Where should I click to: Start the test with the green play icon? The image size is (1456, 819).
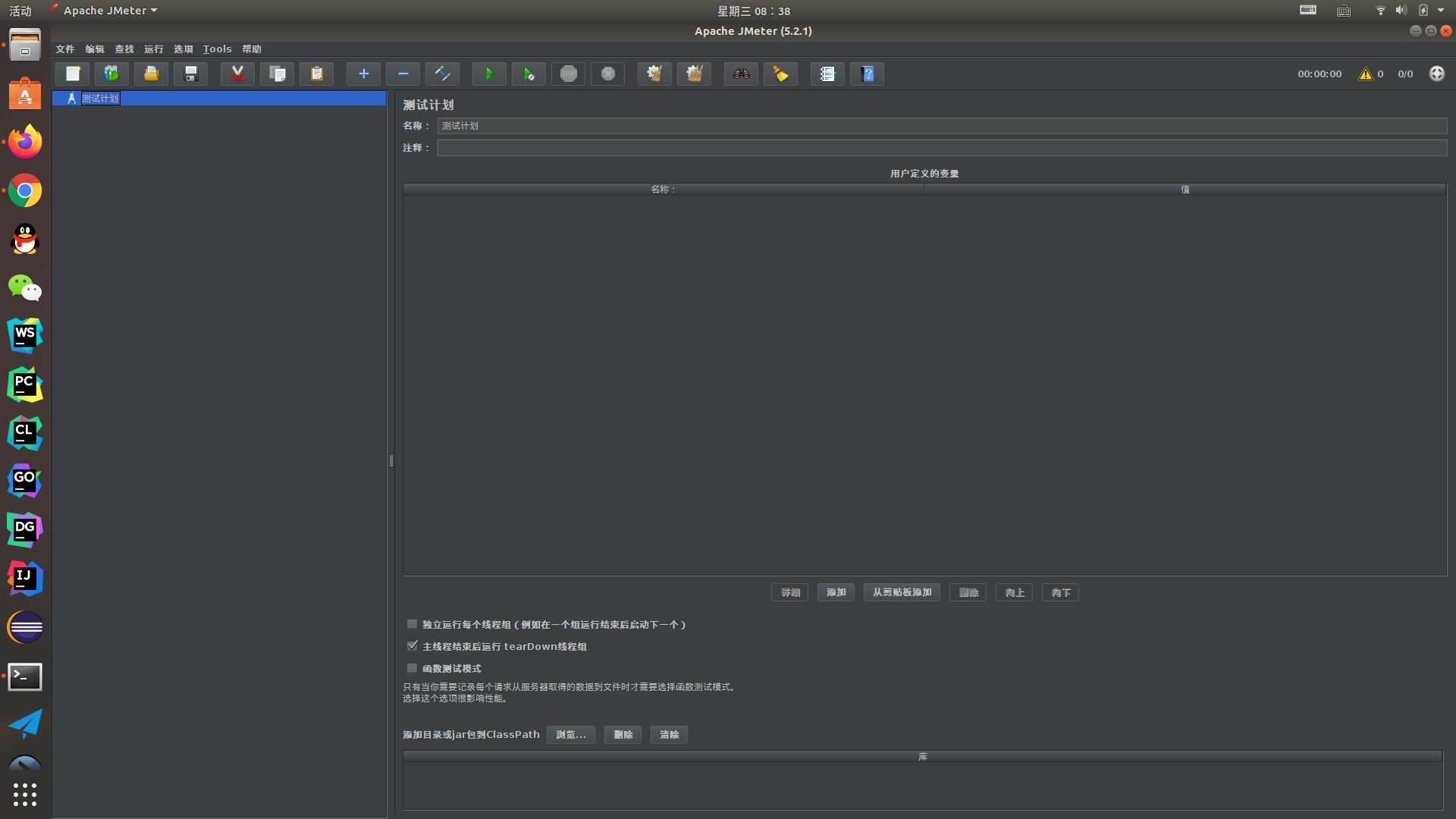[x=489, y=74]
